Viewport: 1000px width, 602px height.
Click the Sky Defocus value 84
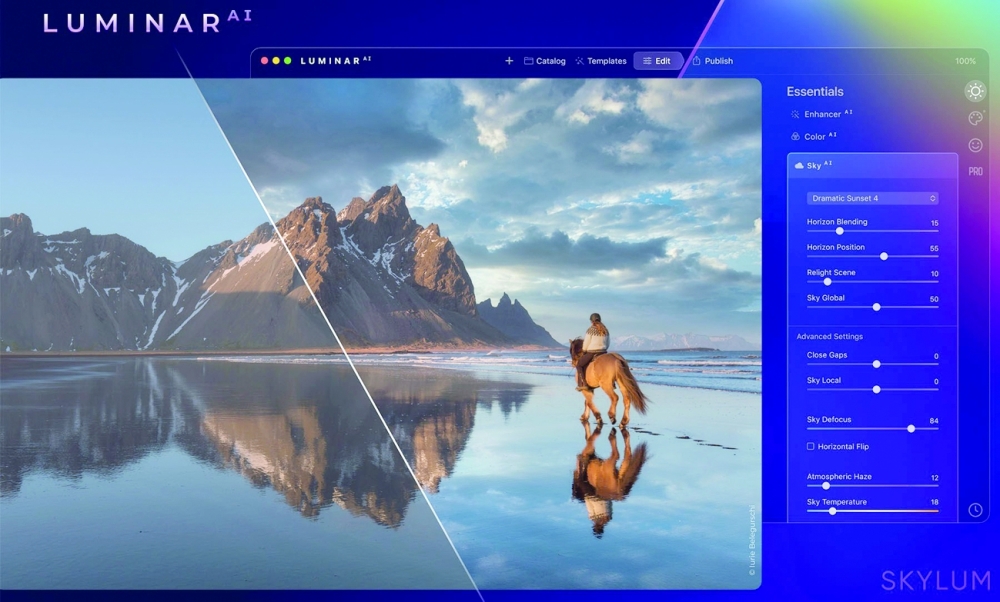(x=934, y=421)
